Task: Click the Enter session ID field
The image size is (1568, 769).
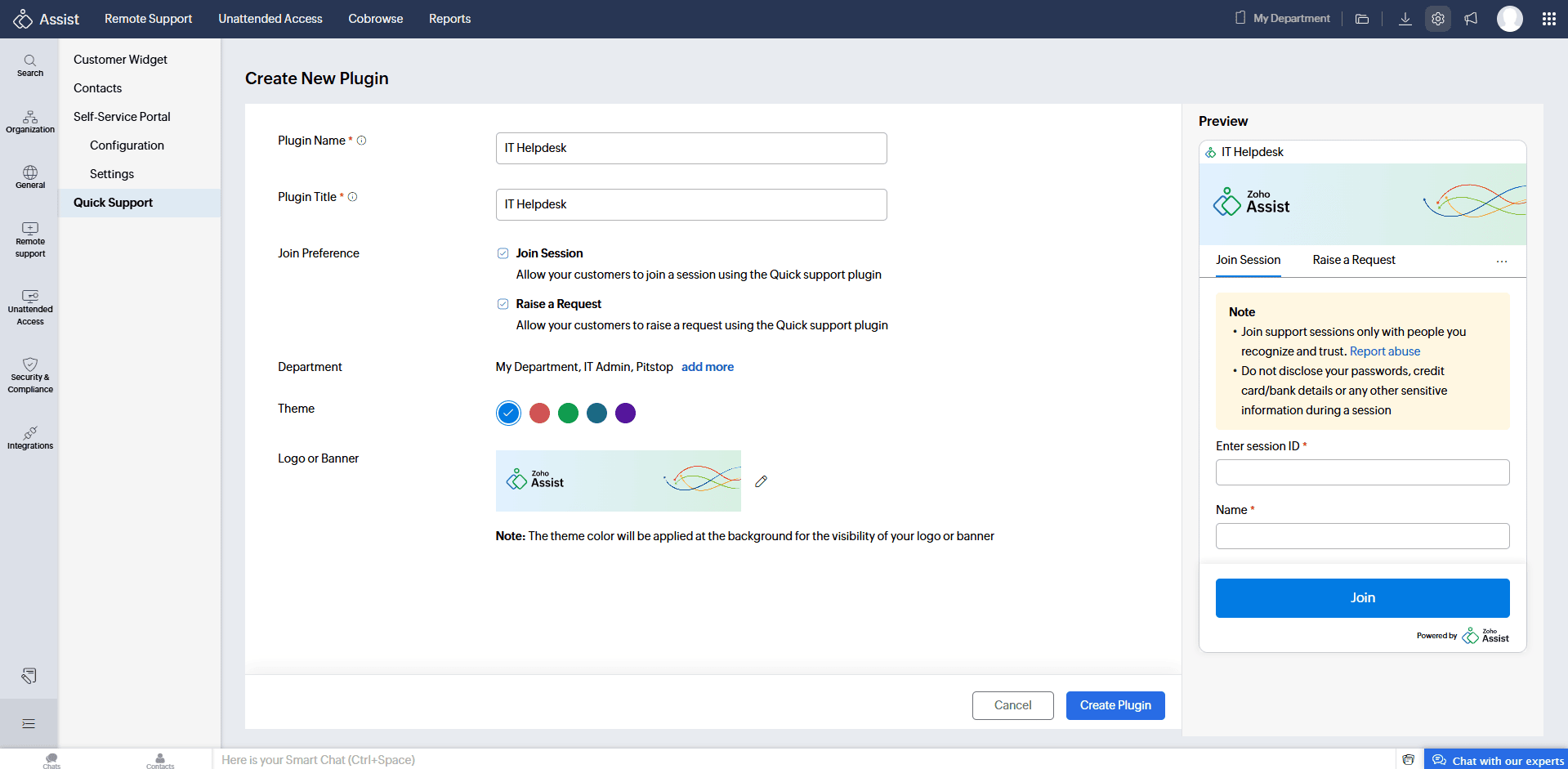Action: [1363, 472]
